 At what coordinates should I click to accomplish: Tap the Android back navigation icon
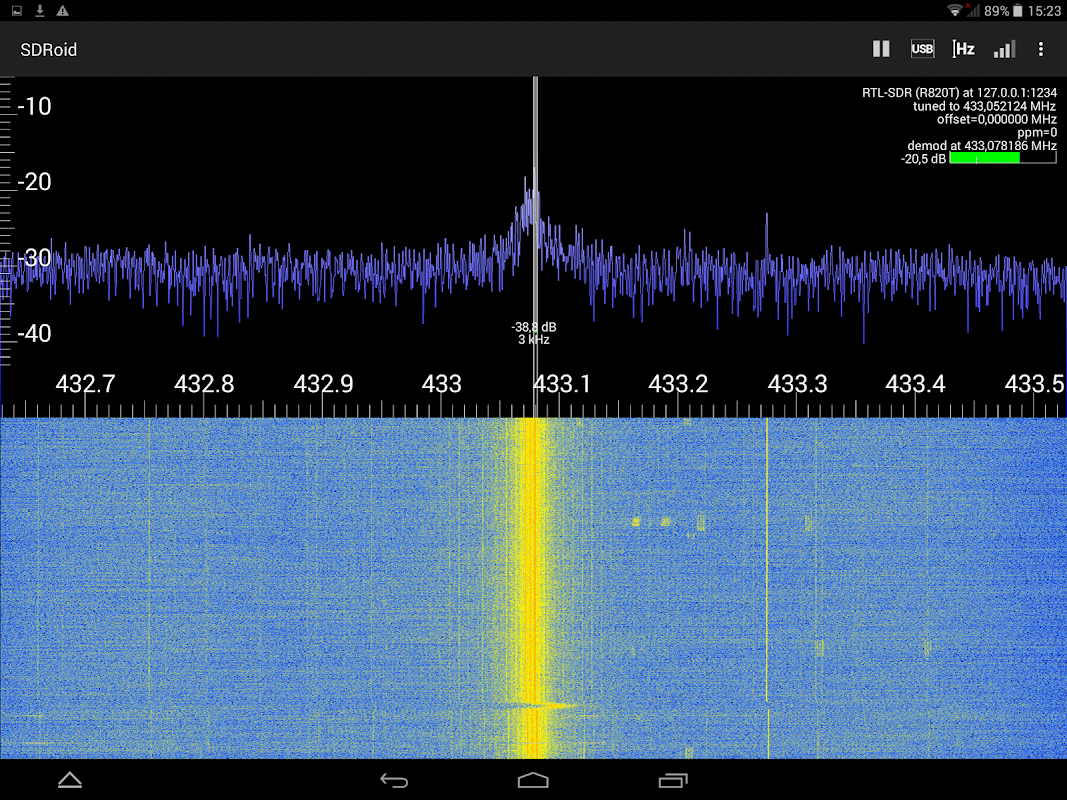point(394,780)
